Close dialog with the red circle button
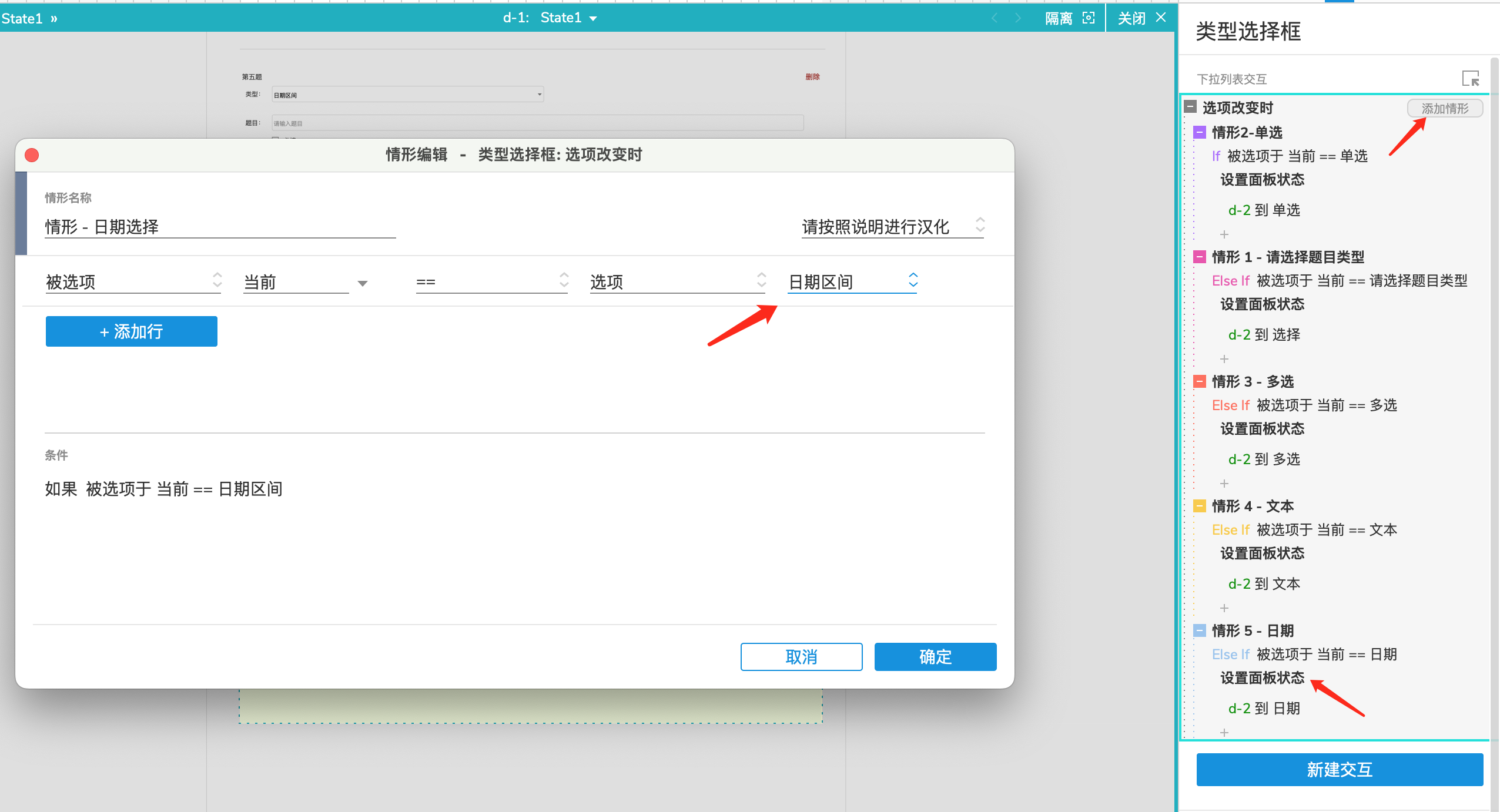 tap(32, 155)
